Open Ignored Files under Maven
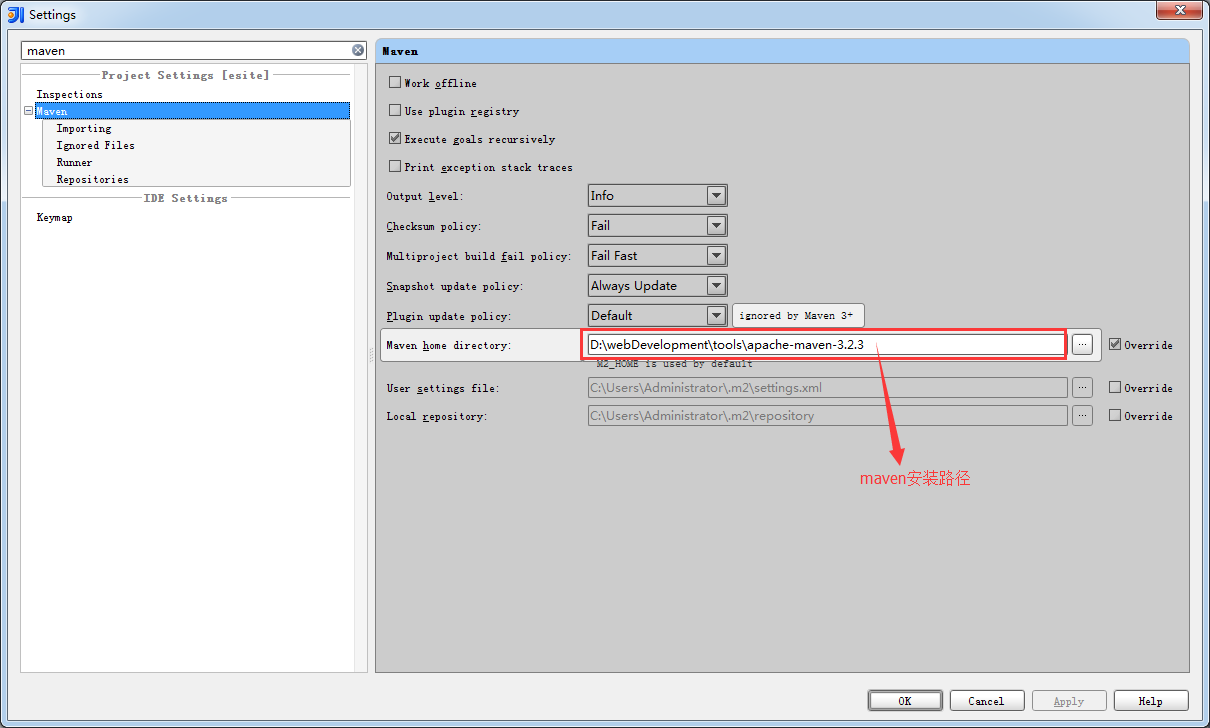1210x728 pixels. coord(95,145)
